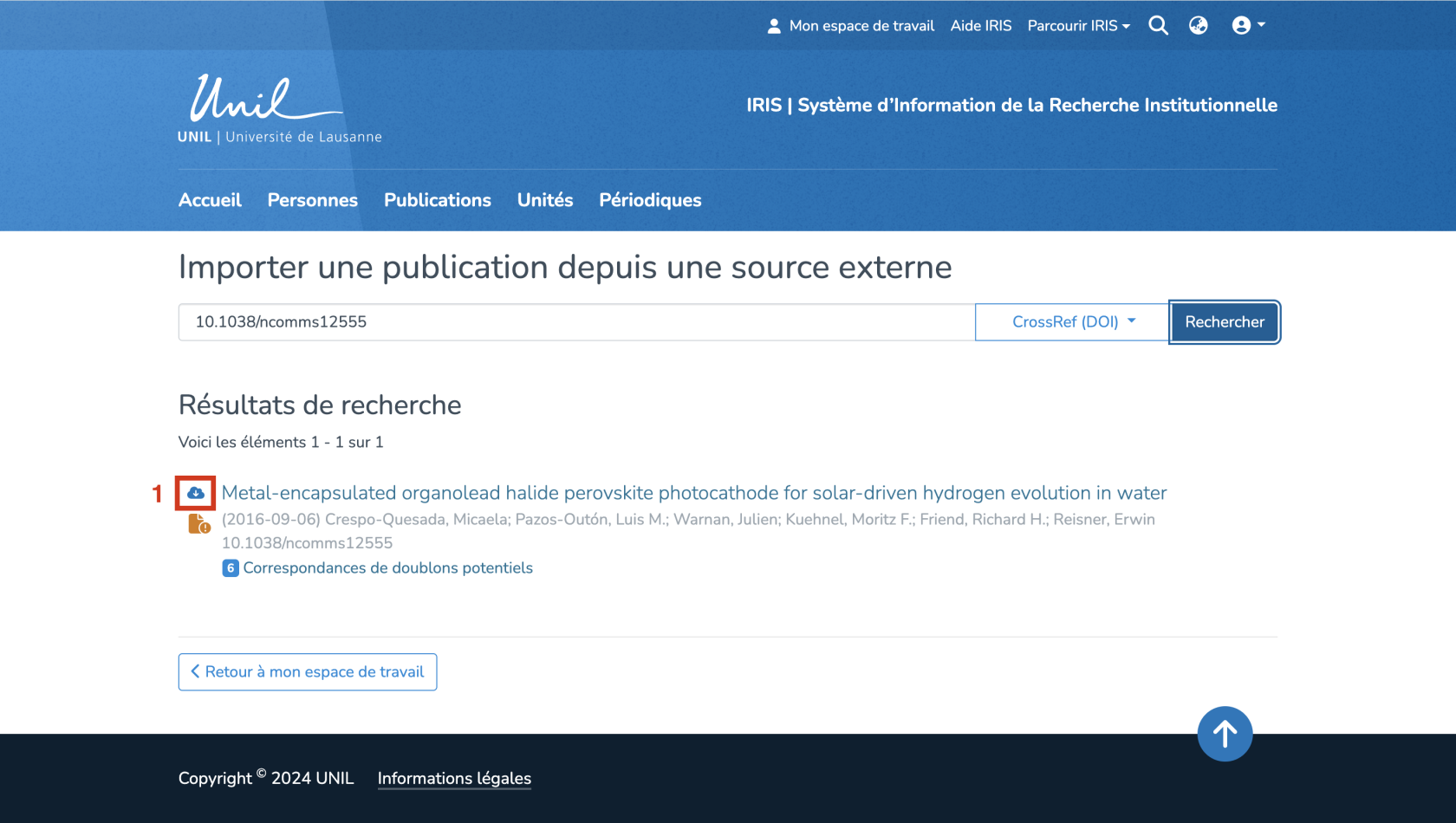Viewport: 1456px width, 823px height.
Task: Open the Personnes navigation item
Action: click(x=312, y=200)
